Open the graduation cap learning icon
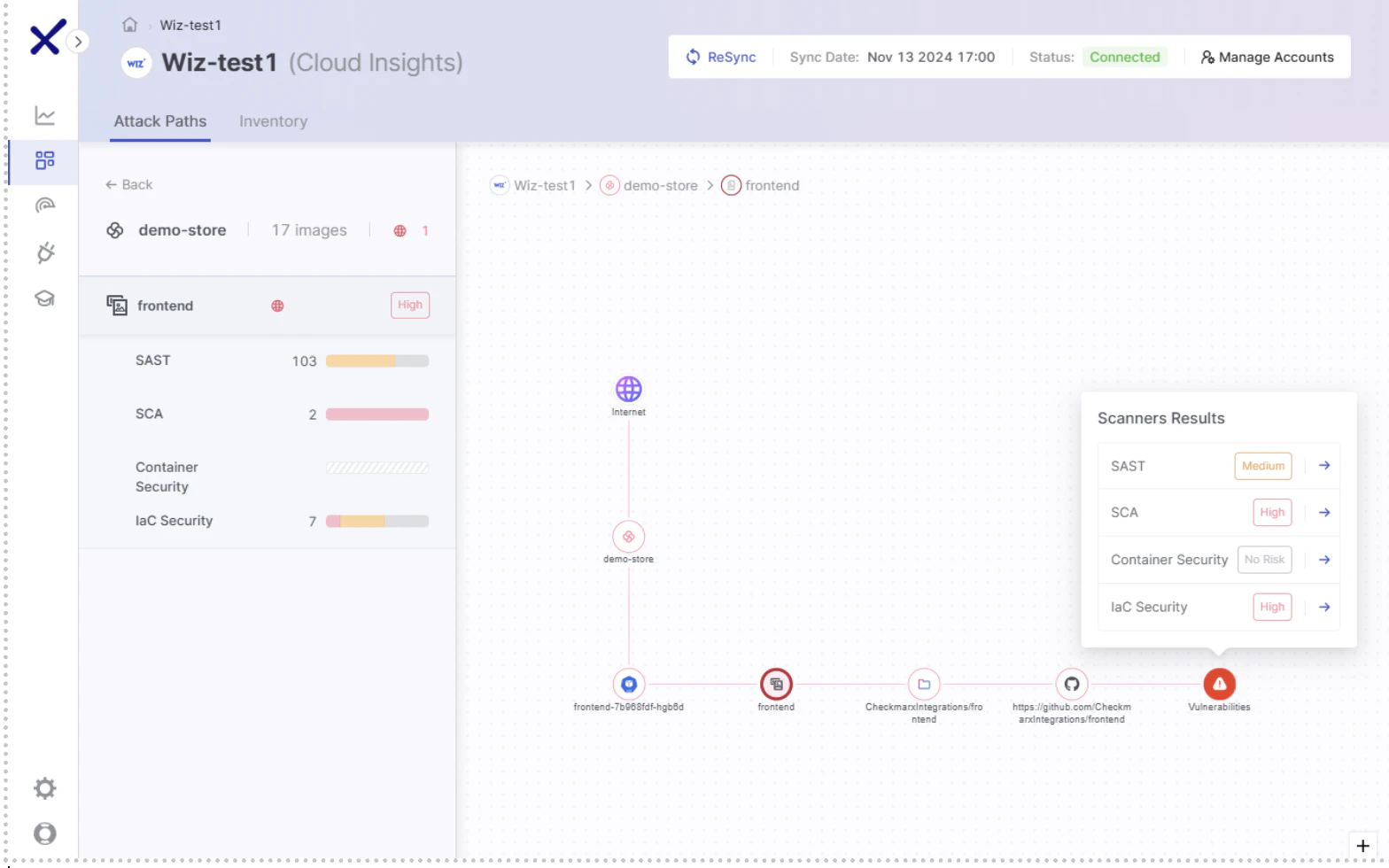The image size is (1389, 868). pyautogui.click(x=45, y=298)
